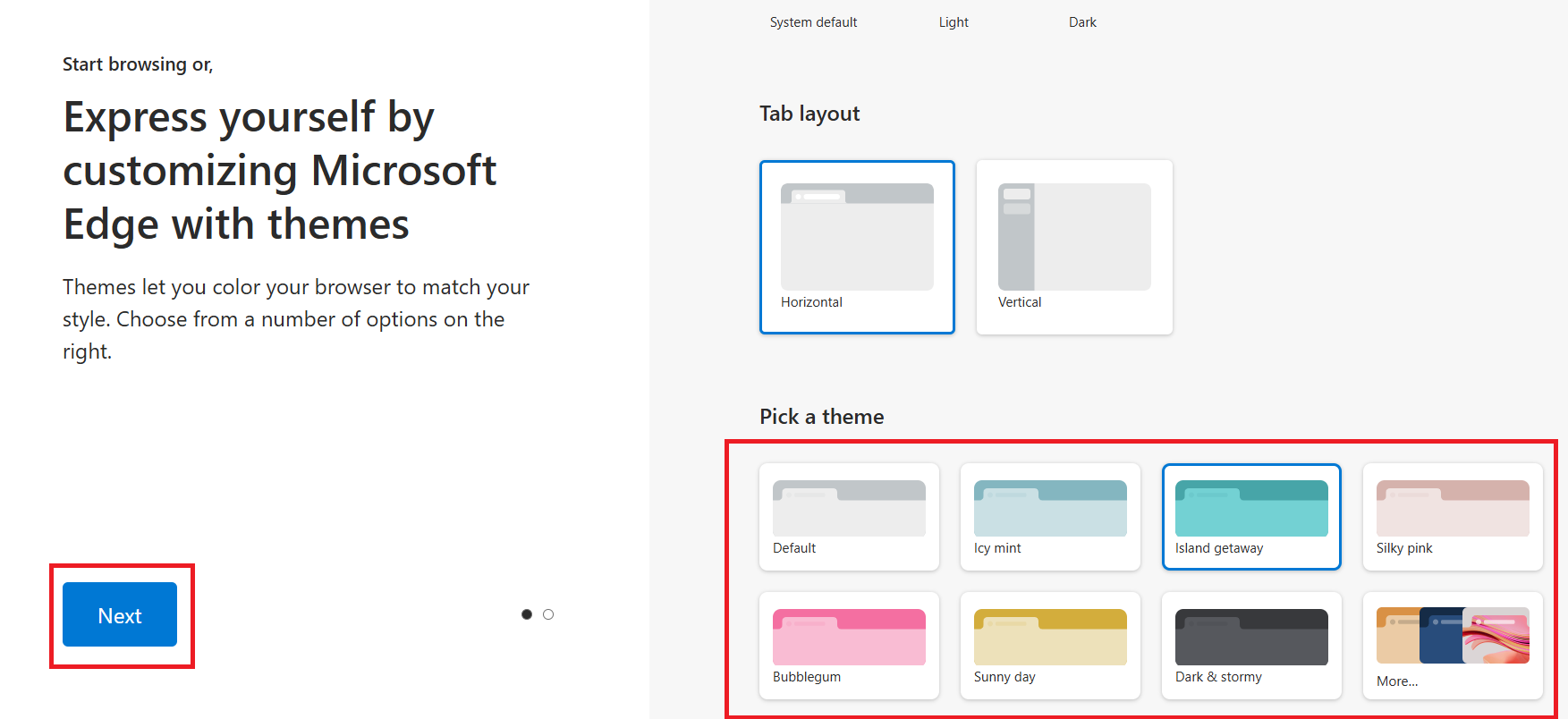Screen dimensions: 1568x719
Task: Open the More... themes card
Action: [1453, 645]
